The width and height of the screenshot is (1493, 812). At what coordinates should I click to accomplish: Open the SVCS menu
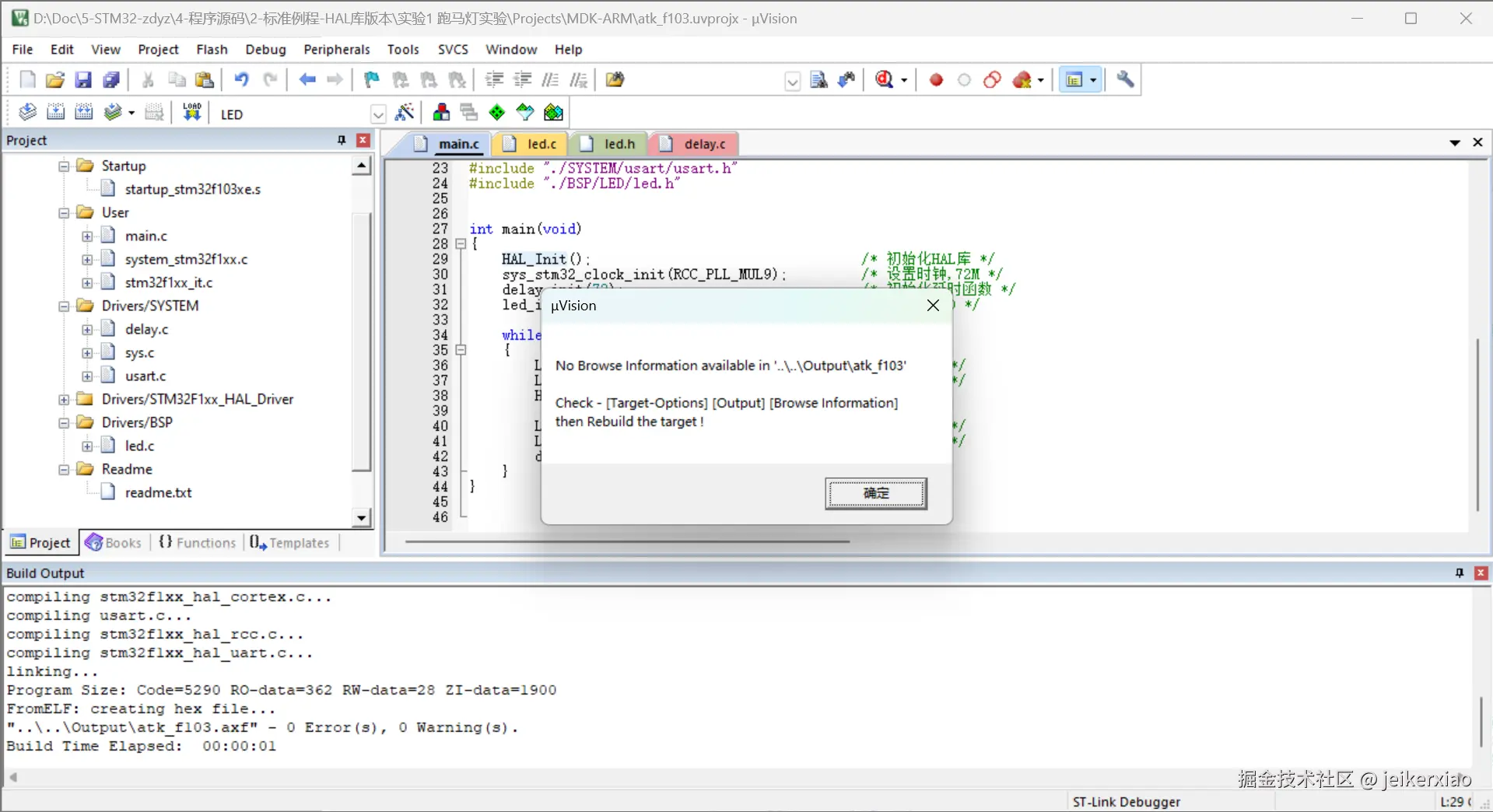pos(453,49)
